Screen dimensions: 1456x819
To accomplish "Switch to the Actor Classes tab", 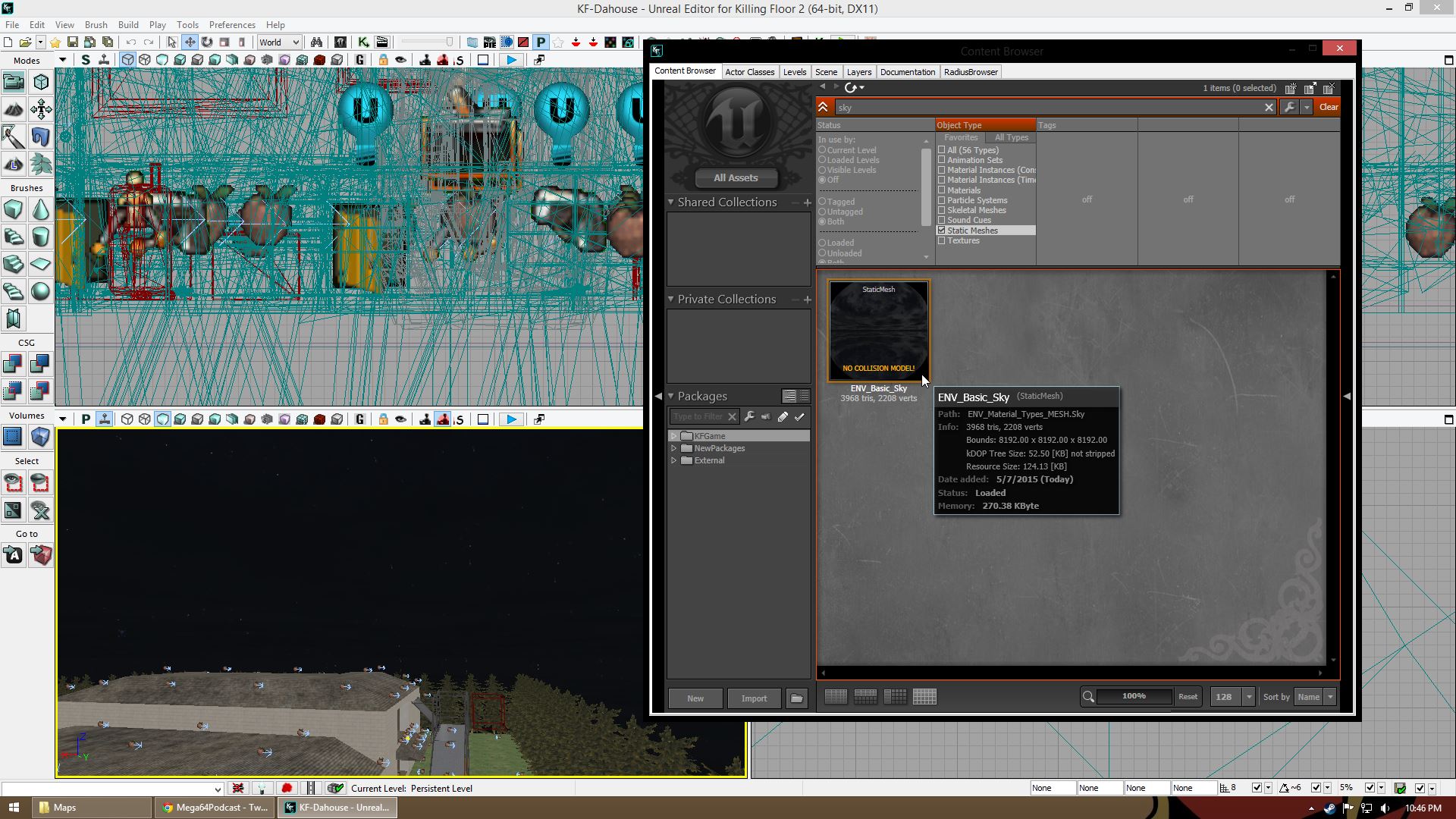I will tap(749, 72).
